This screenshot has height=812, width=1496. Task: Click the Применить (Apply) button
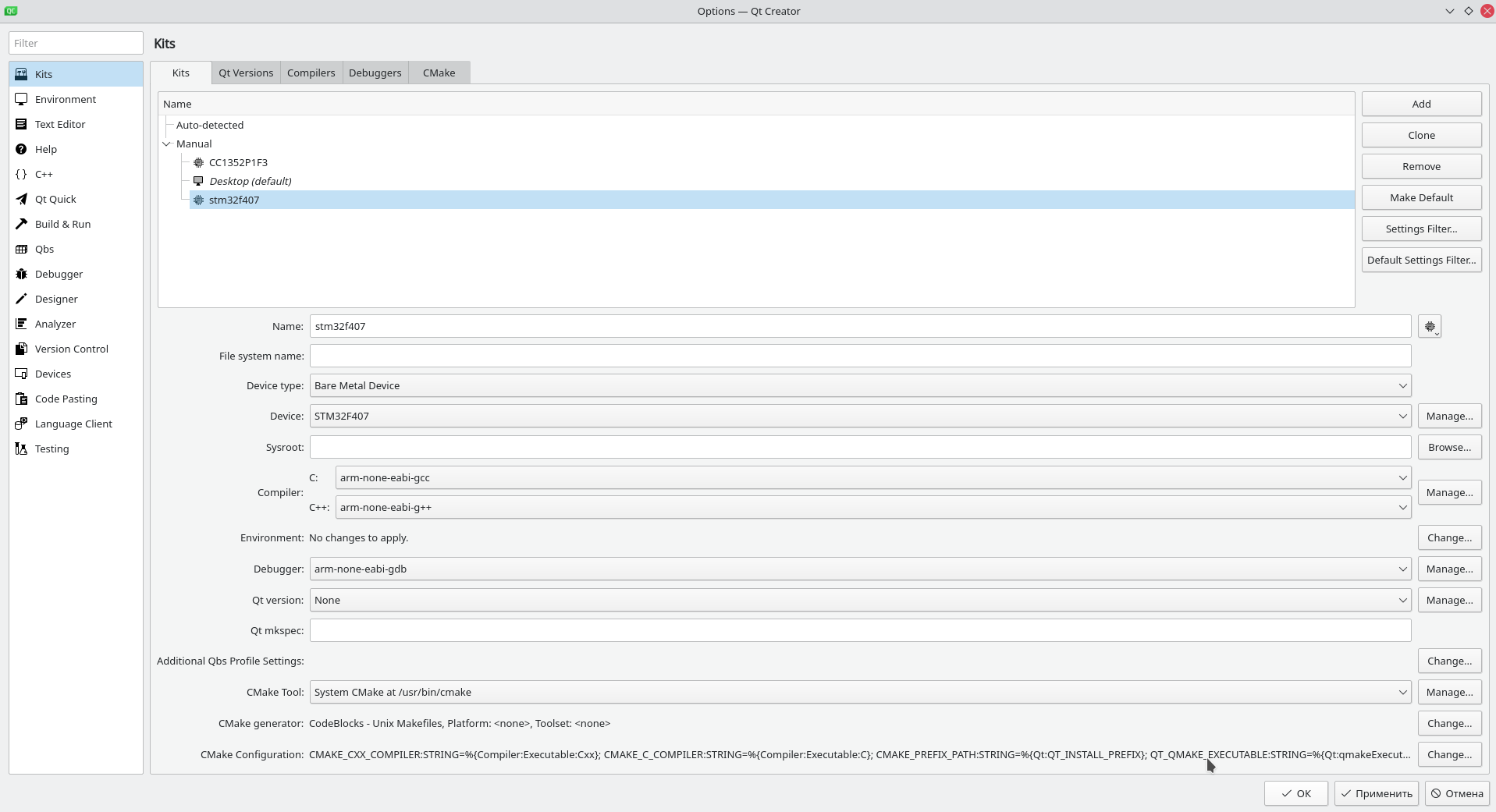tap(1376, 793)
